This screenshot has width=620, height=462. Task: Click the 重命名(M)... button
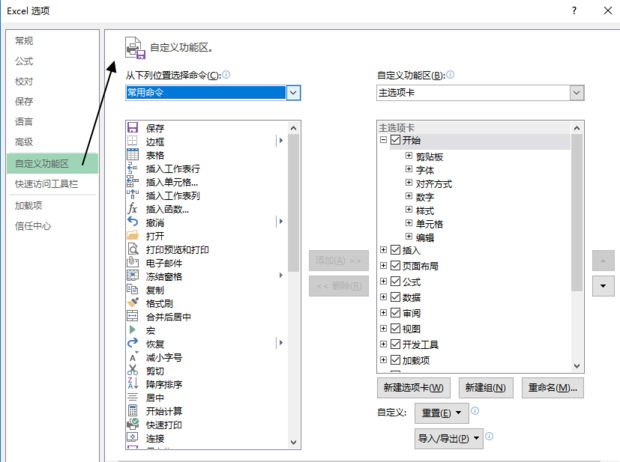[x=553, y=388]
